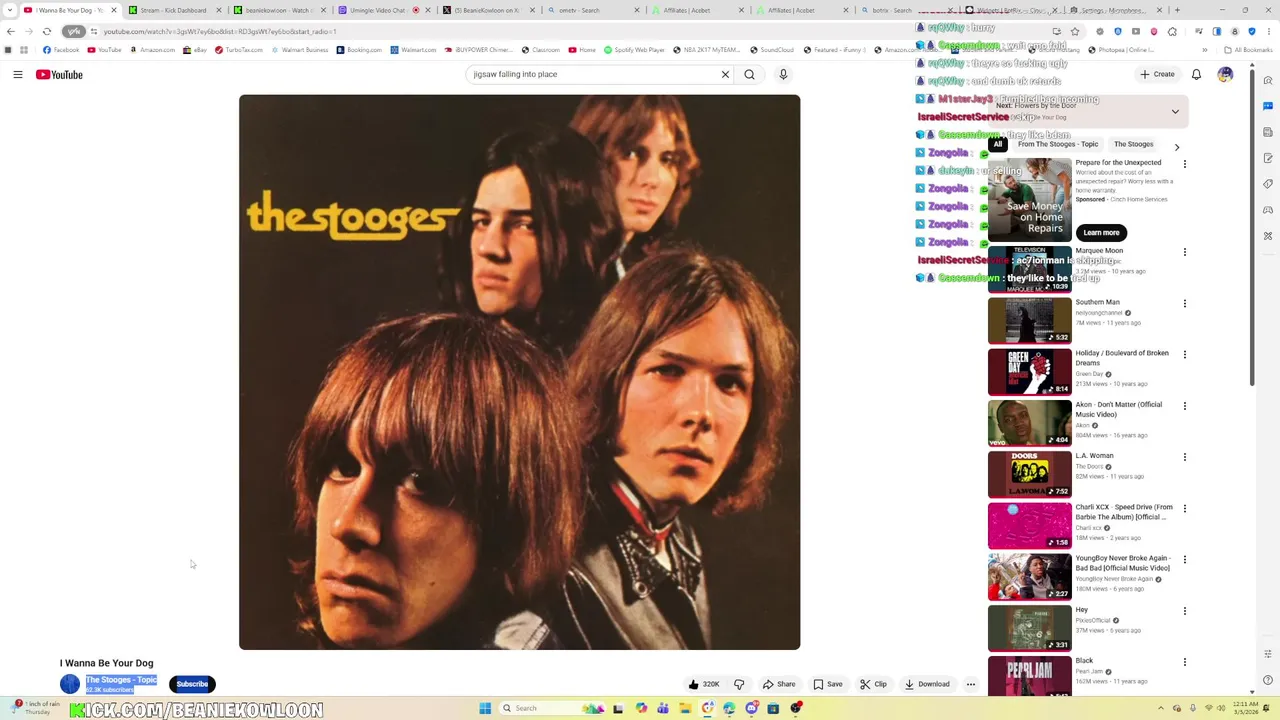
Task: Open the Booking.com bookmark
Action: [359, 50]
